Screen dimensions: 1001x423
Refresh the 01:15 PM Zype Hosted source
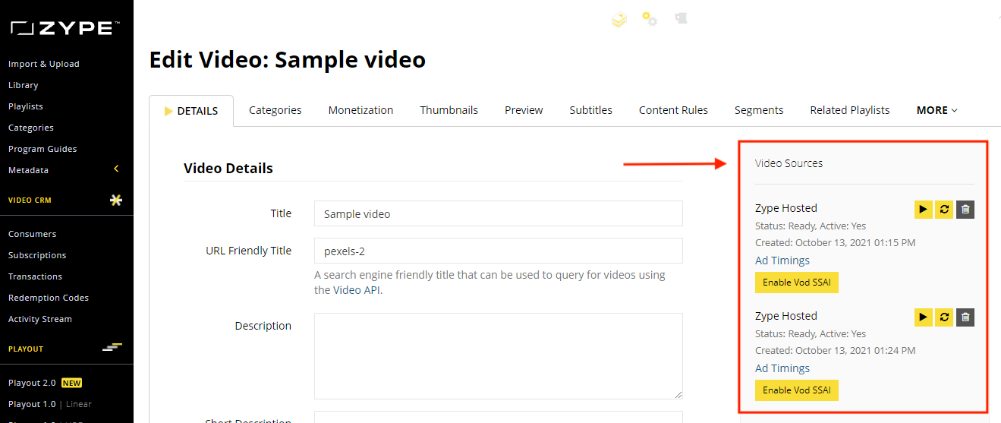944,209
